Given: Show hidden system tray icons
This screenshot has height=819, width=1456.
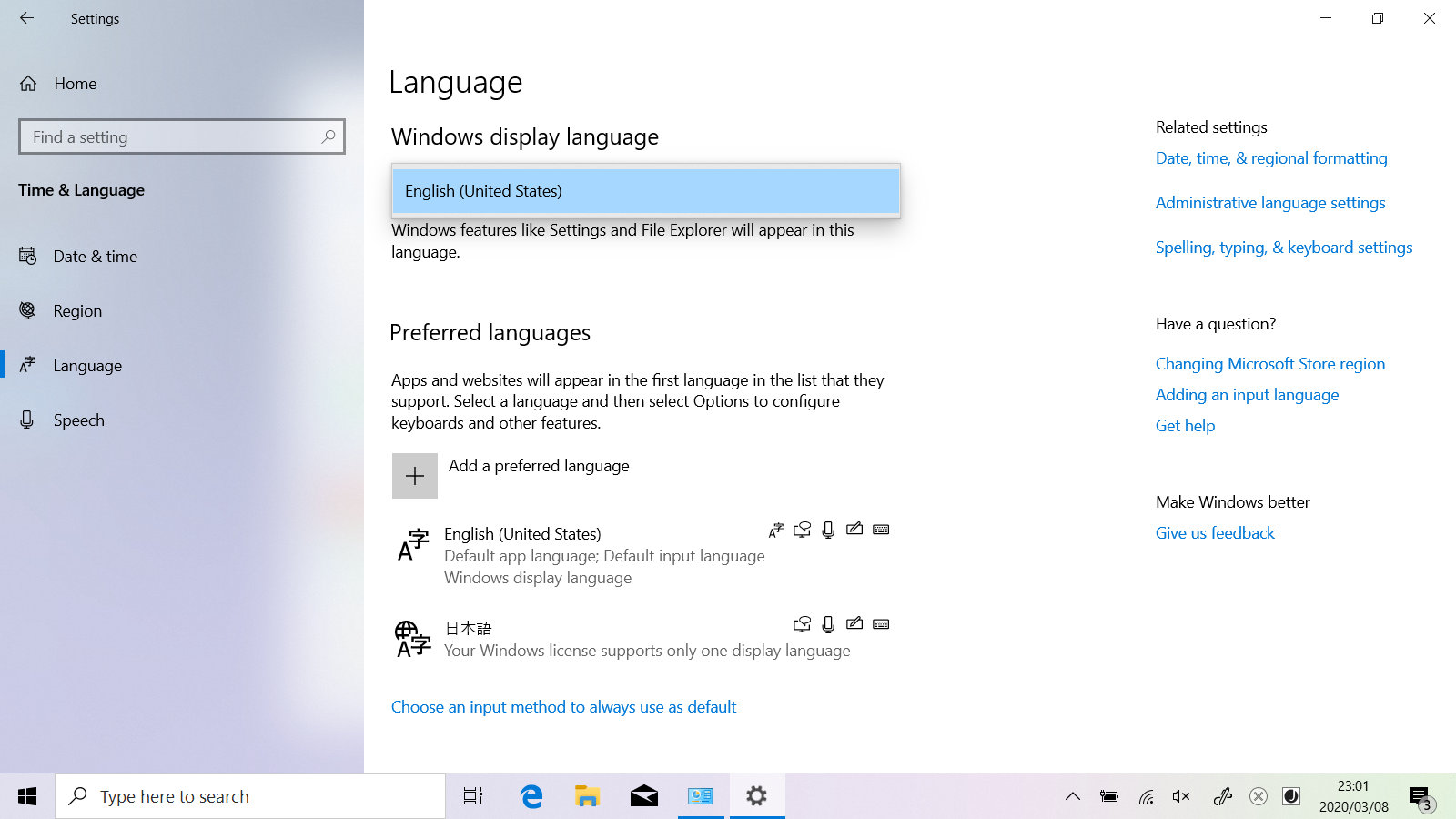Looking at the screenshot, I should pos(1073,796).
